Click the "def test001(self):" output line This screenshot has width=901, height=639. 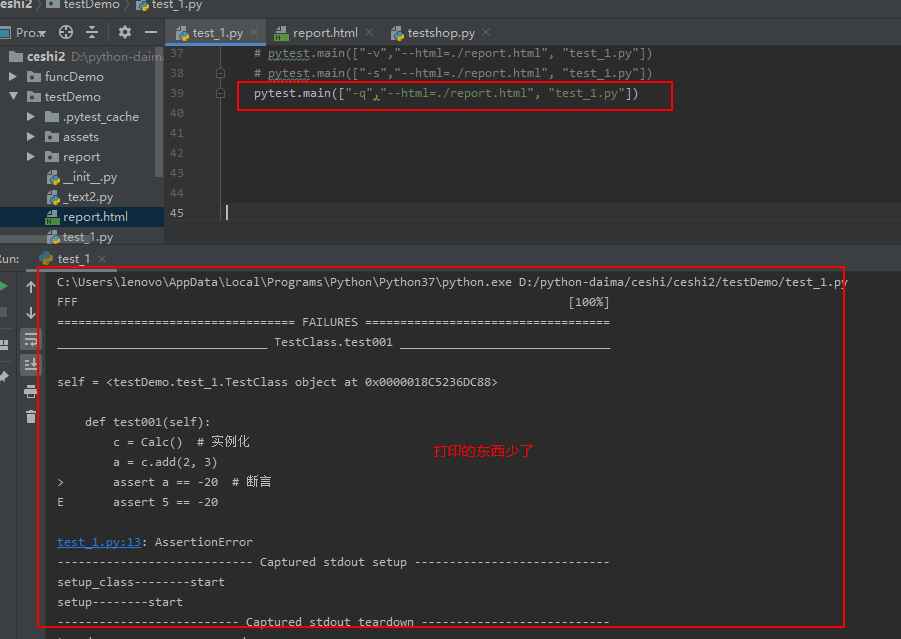click(148, 422)
